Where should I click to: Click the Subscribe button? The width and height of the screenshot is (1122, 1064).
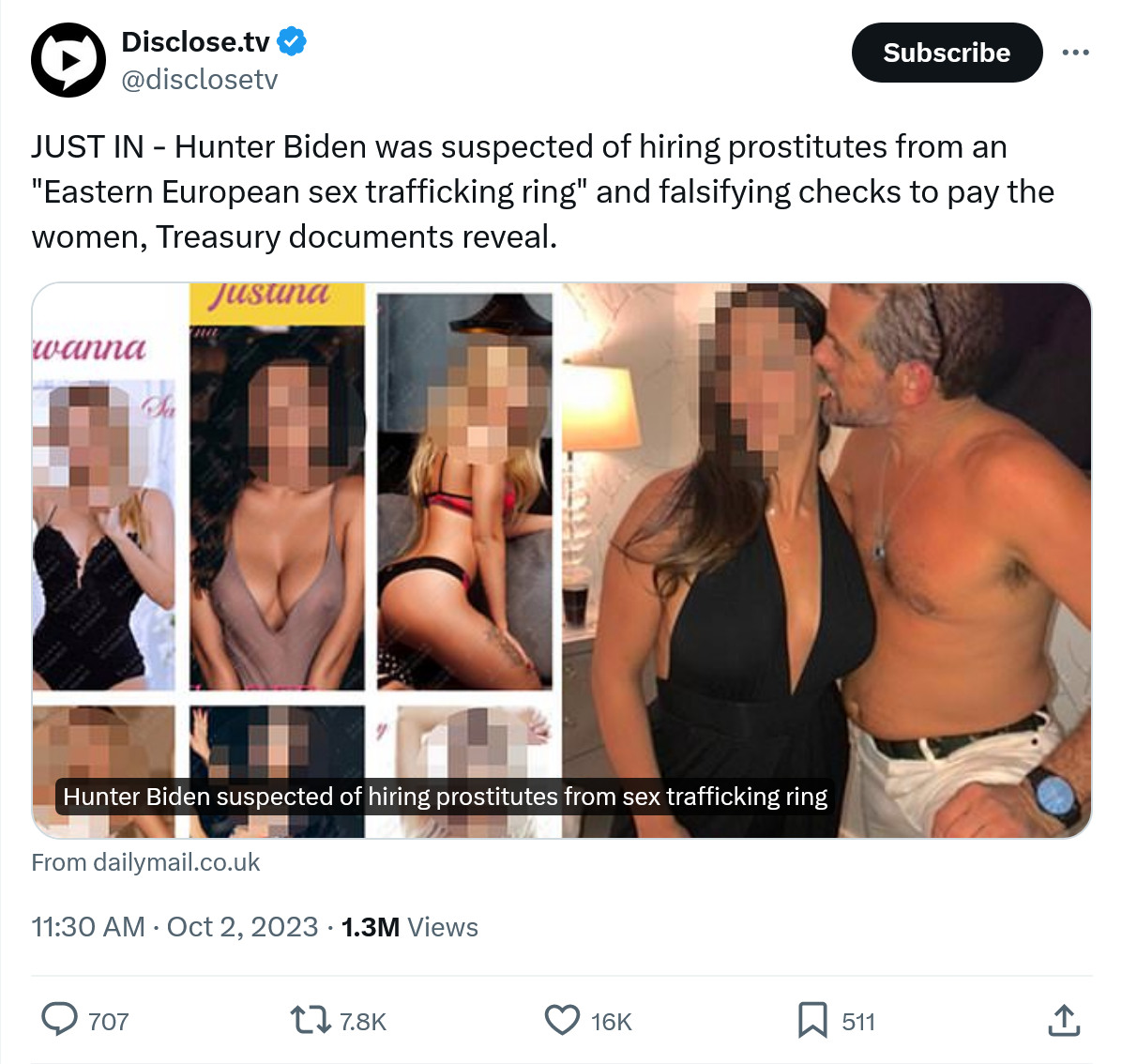pos(947,53)
